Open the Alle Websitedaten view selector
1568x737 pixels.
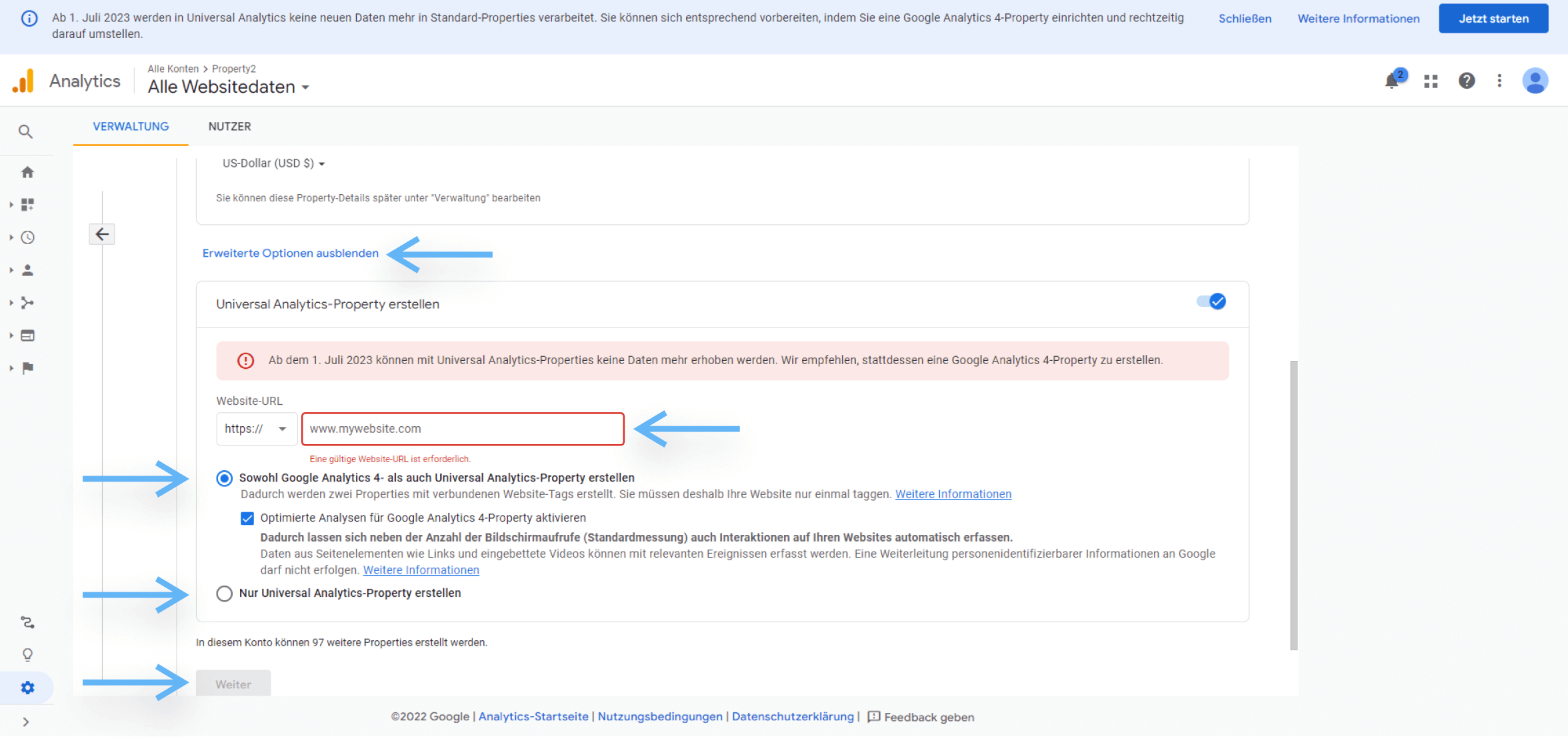[x=229, y=87]
